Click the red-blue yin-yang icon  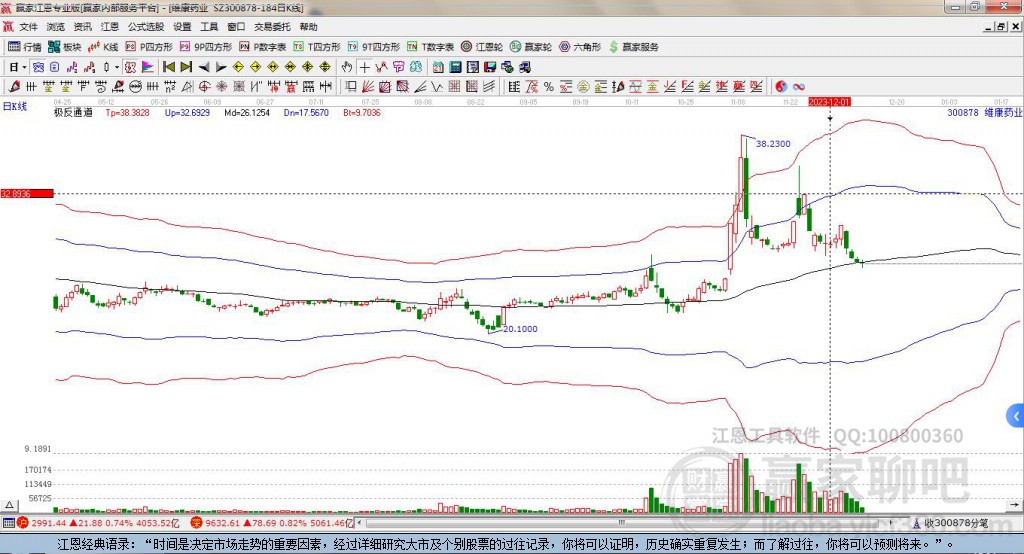pos(781,86)
